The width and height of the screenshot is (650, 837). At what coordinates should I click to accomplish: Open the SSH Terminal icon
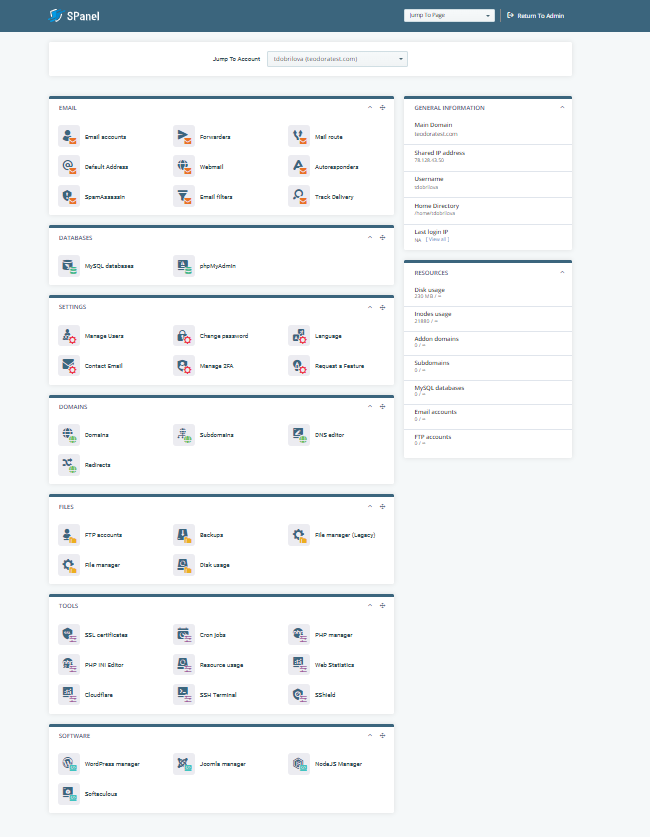coord(184,694)
